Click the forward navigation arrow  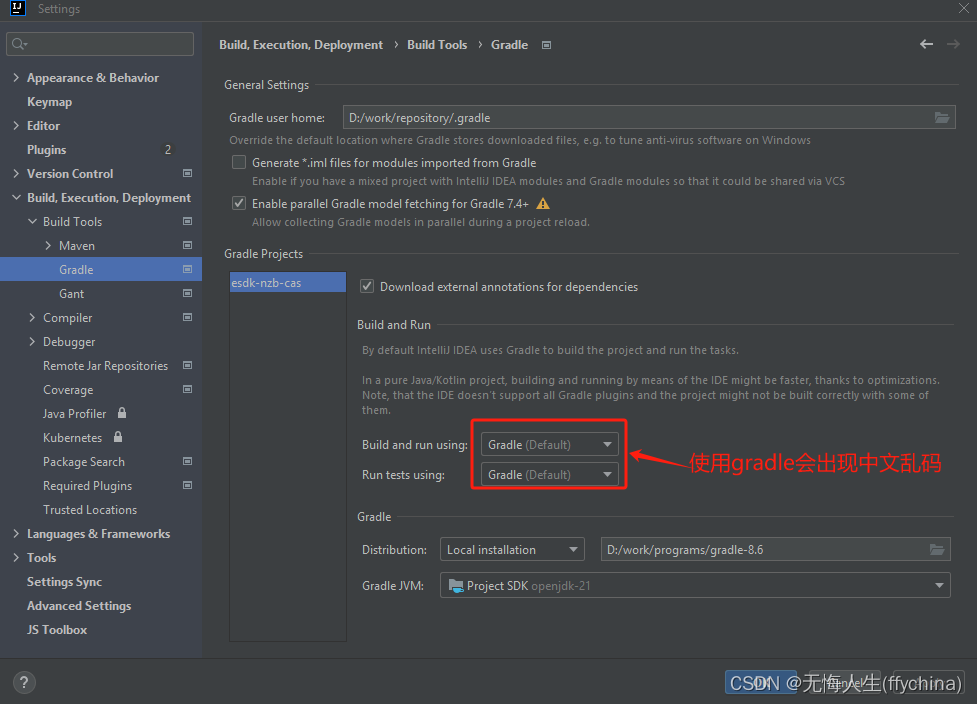pos(953,44)
